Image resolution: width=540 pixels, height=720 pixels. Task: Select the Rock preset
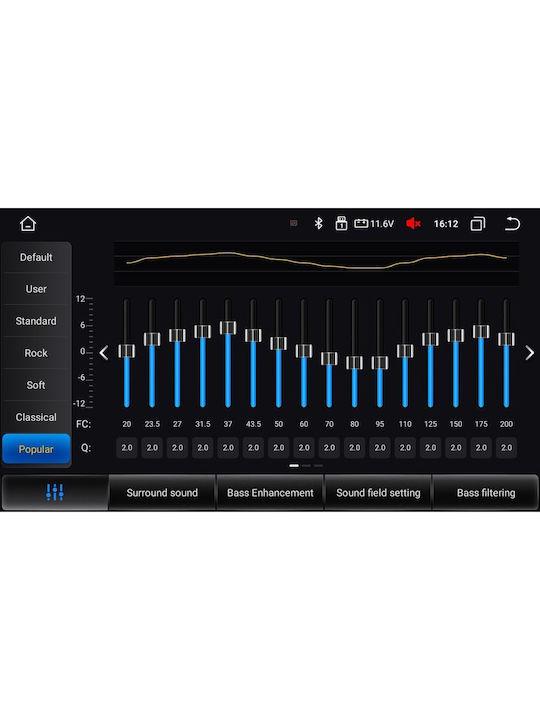[36, 353]
